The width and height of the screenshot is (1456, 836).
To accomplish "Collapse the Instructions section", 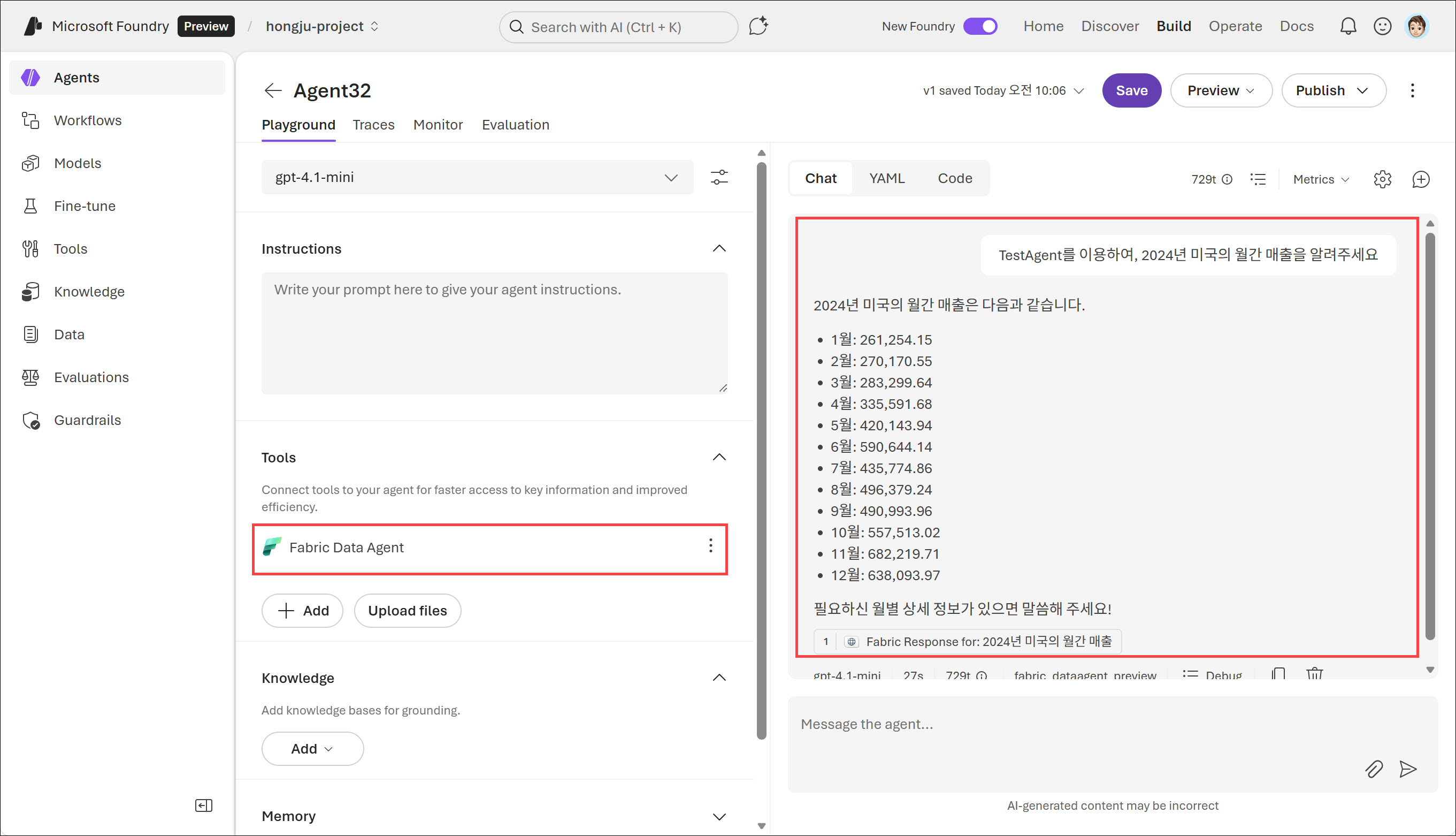I will [719, 249].
